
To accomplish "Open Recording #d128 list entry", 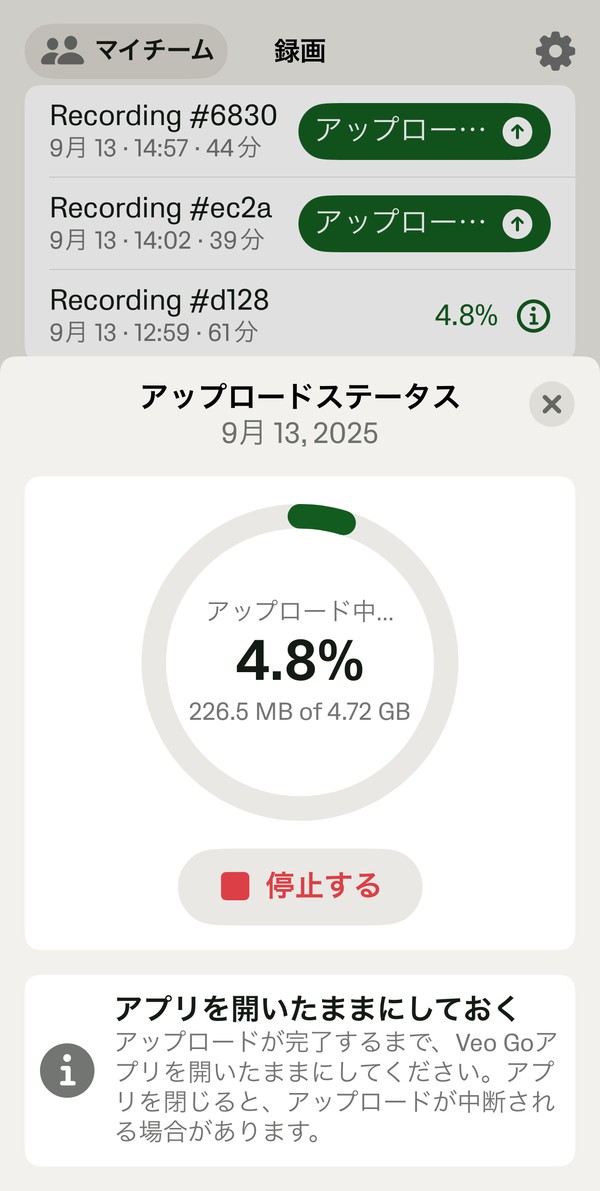I will pos(160,314).
